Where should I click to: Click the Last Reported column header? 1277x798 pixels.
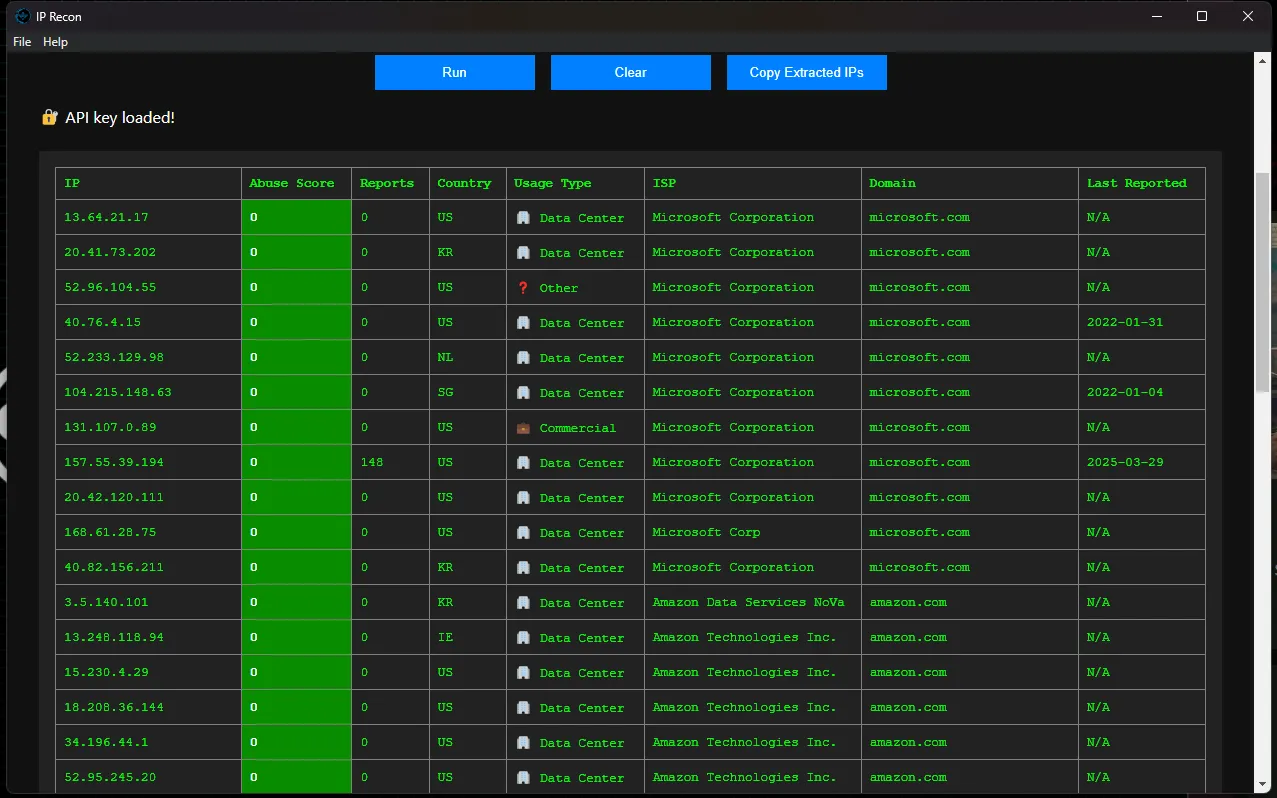[1136, 183]
